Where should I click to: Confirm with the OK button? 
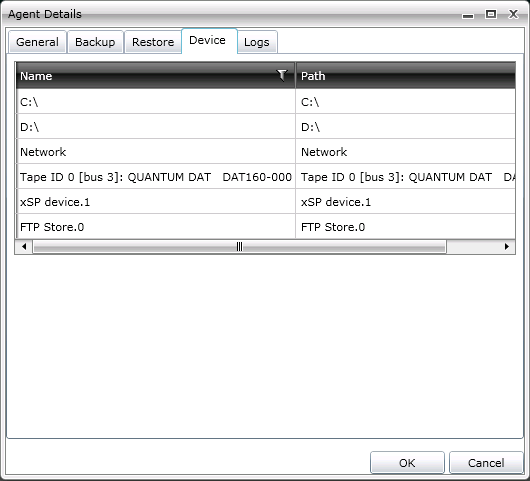pos(407,463)
